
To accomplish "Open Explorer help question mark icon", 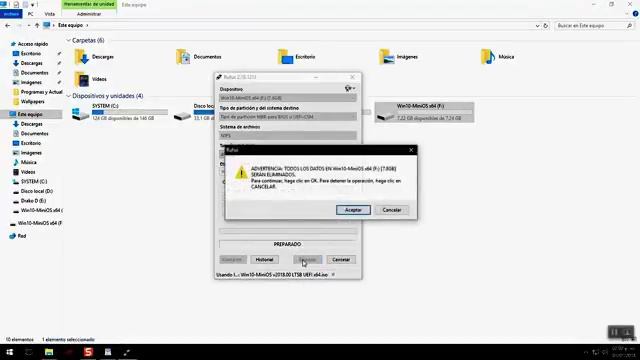I will [636, 14].
